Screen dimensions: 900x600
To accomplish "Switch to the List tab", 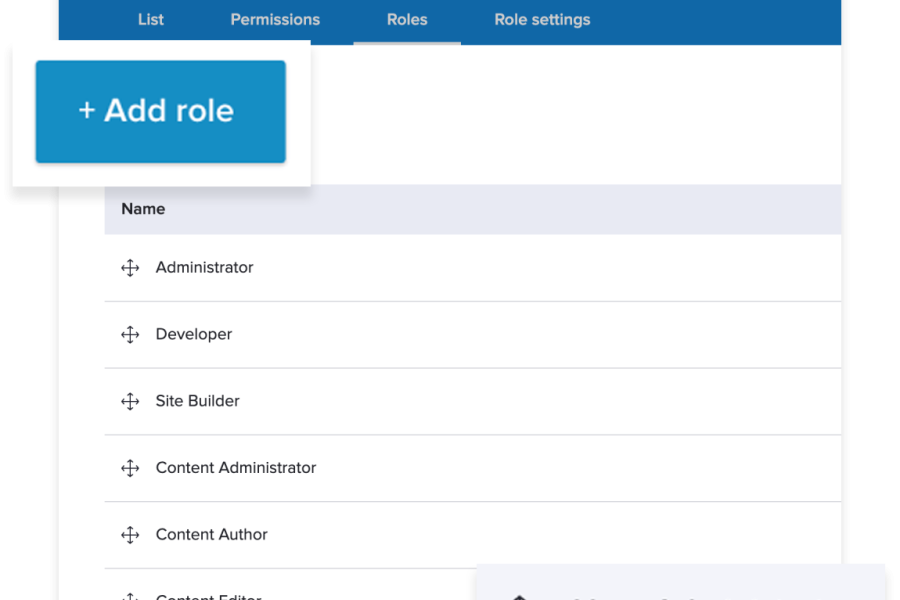I will coord(151,20).
